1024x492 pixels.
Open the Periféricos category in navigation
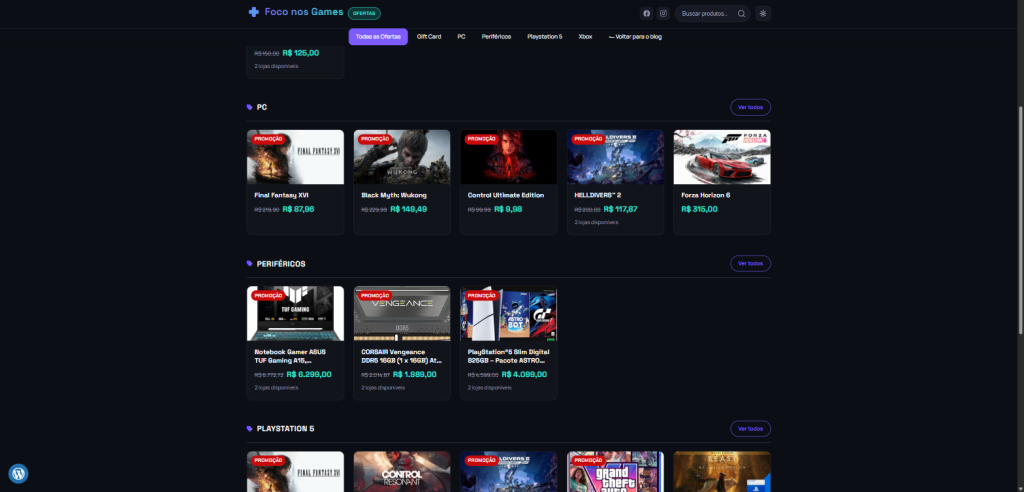point(496,37)
